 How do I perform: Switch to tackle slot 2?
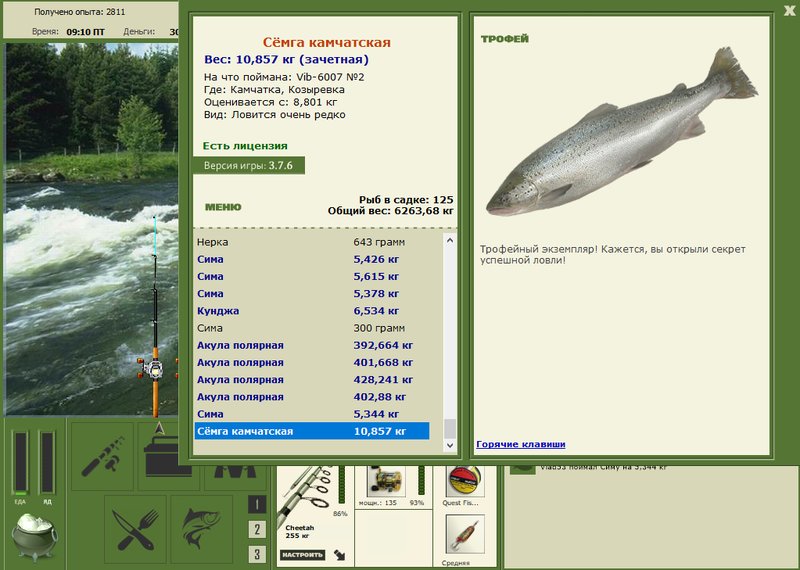pos(257,529)
